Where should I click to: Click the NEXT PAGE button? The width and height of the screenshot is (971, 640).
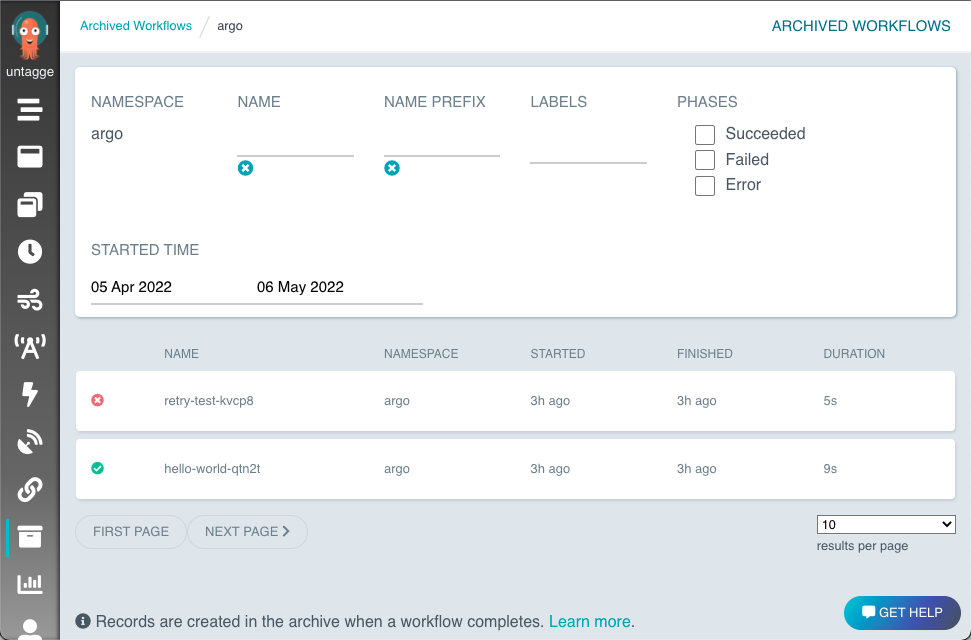(247, 532)
